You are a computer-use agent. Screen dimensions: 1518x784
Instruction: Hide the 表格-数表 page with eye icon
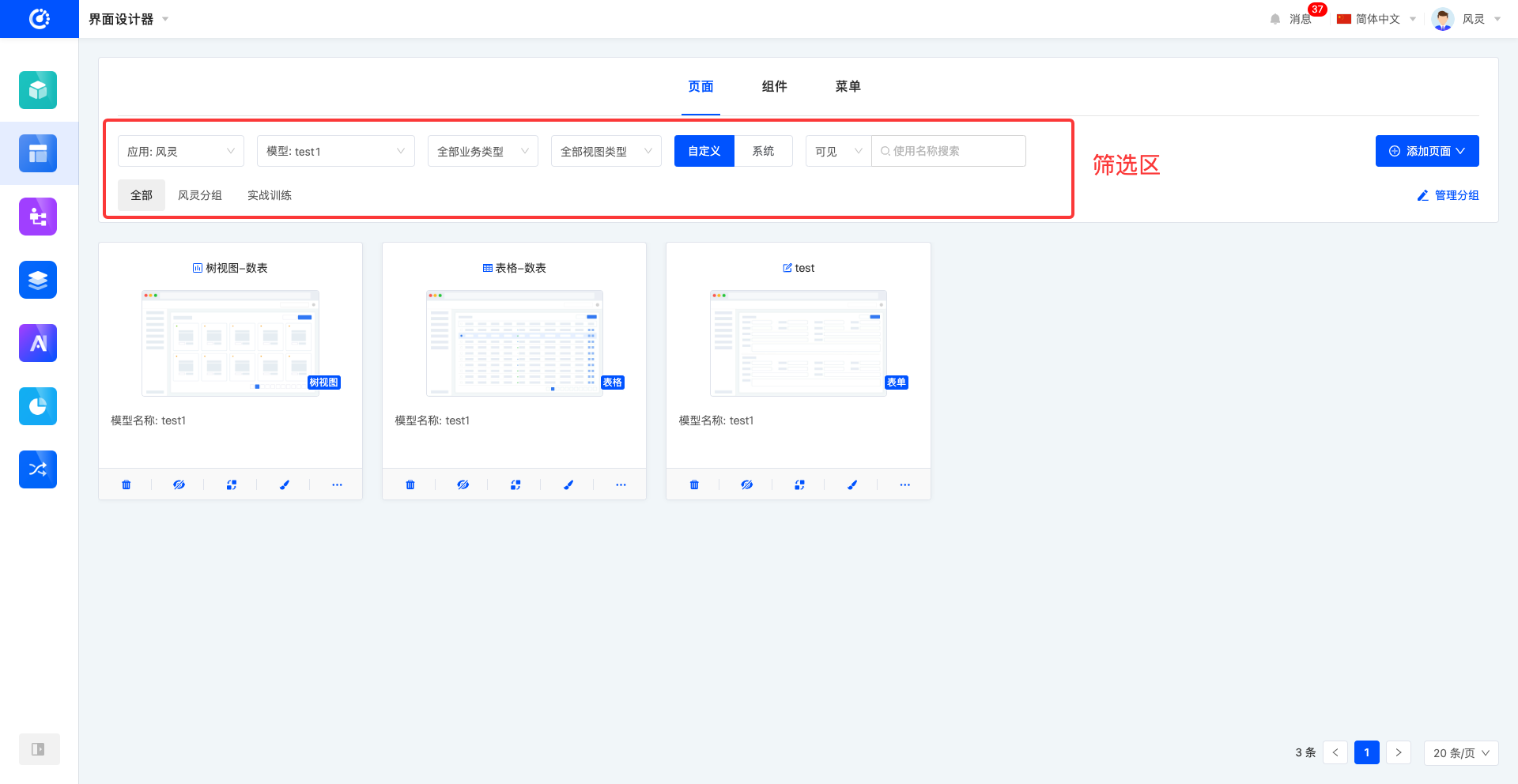pyautogui.click(x=463, y=484)
